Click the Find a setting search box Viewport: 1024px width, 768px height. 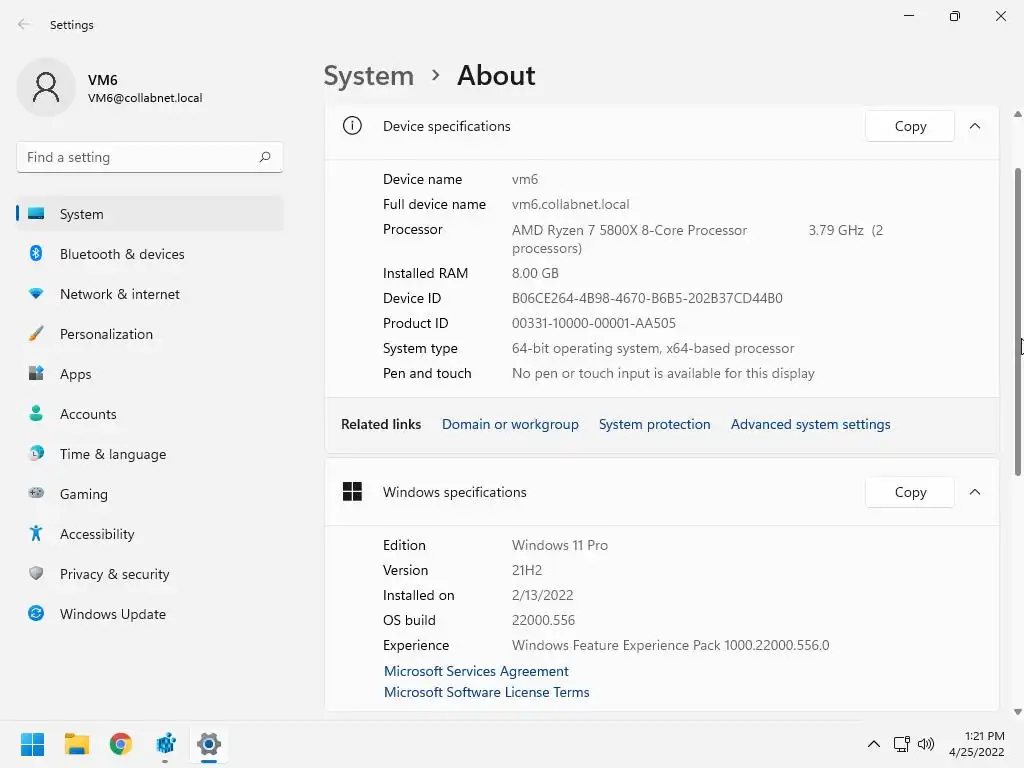click(x=150, y=157)
